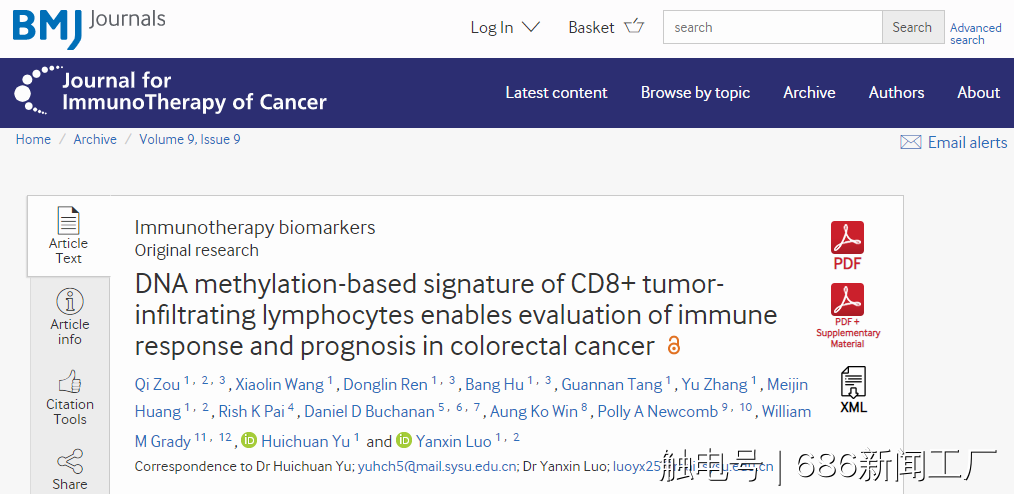The width and height of the screenshot is (1014, 494).
Task: Open Browse by topic menu
Action: coord(695,92)
